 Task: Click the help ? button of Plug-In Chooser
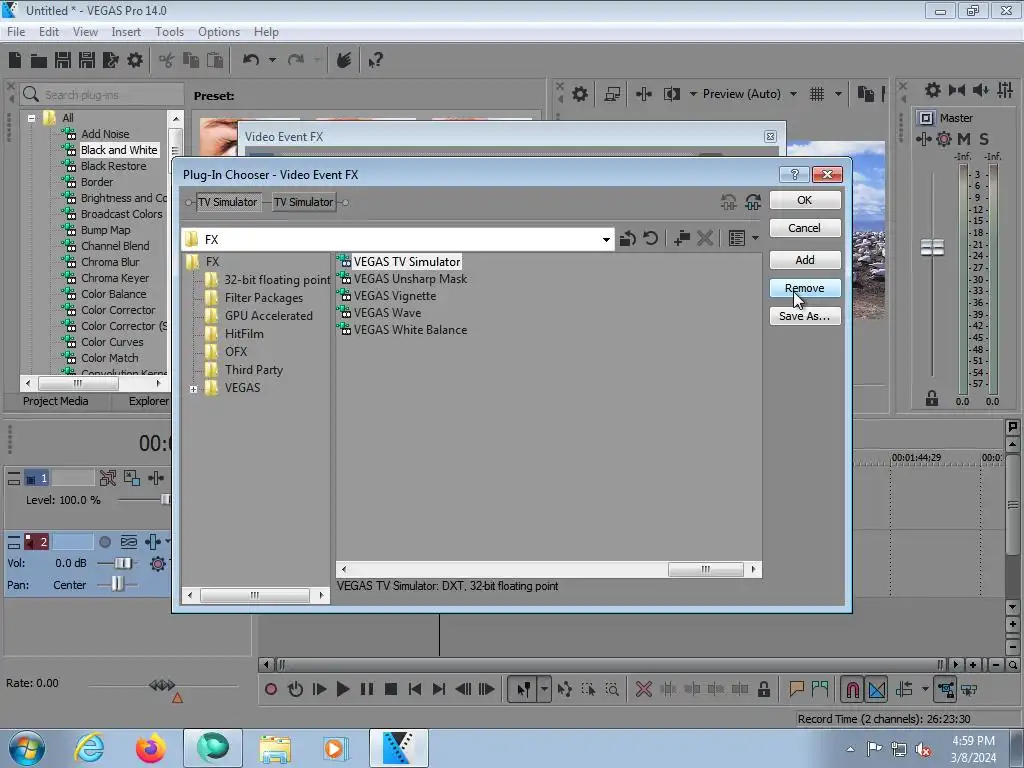[x=795, y=174]
